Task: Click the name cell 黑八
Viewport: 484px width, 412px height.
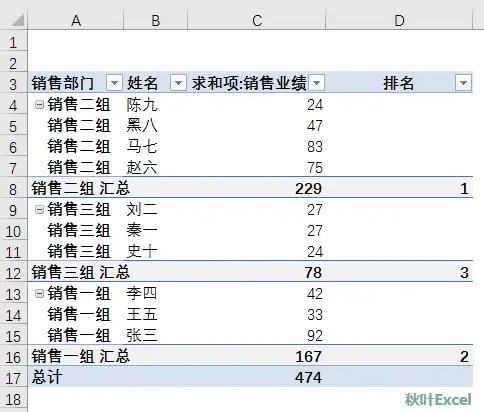Action: tap(142, 126)
